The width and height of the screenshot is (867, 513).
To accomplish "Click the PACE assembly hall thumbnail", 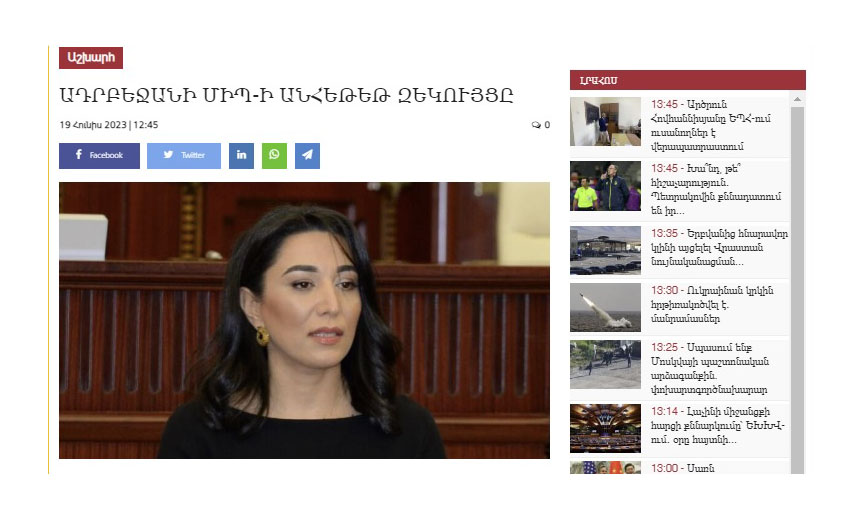I will 605,428.
